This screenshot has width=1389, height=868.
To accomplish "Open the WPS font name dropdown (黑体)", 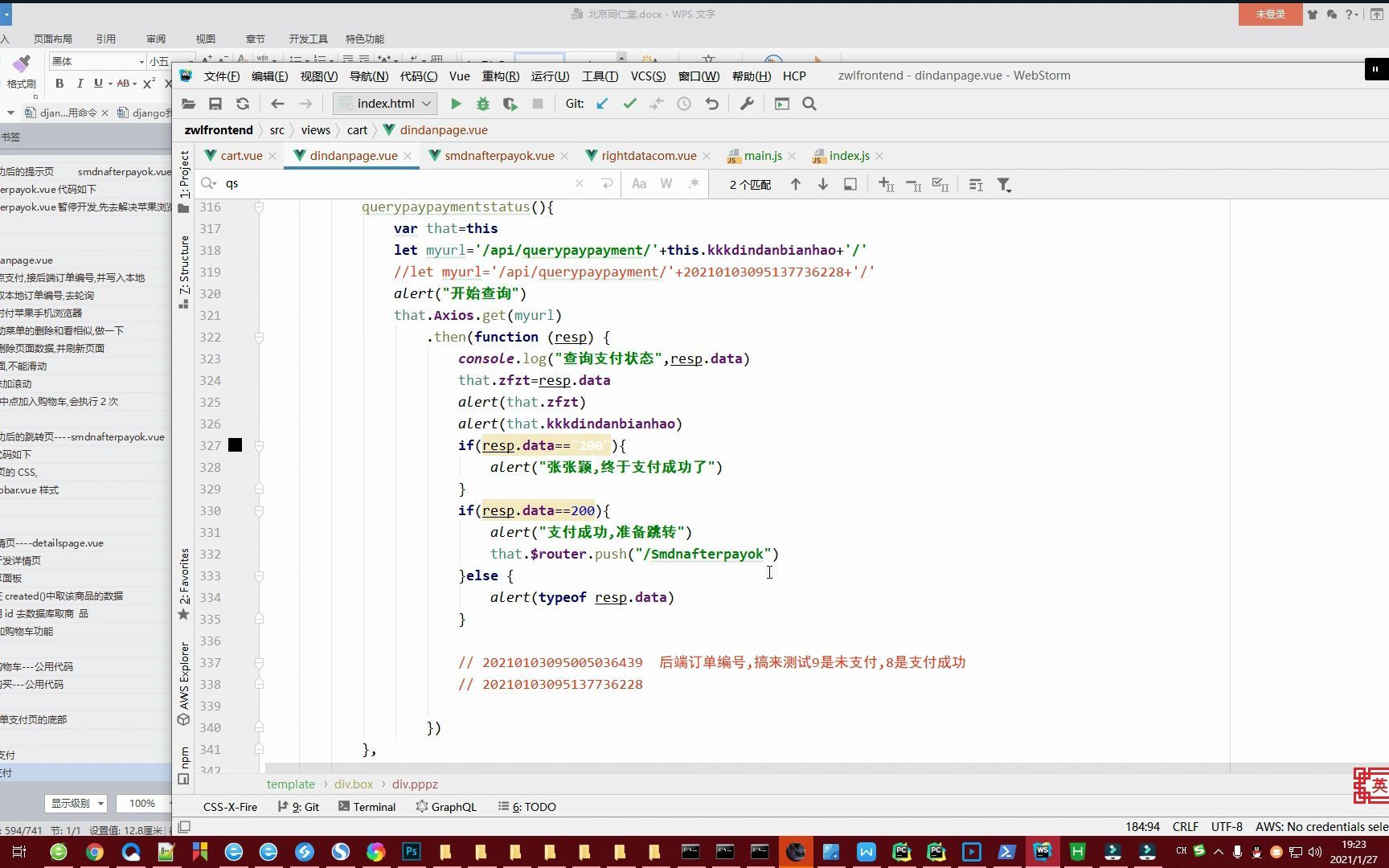I will 141,61.
